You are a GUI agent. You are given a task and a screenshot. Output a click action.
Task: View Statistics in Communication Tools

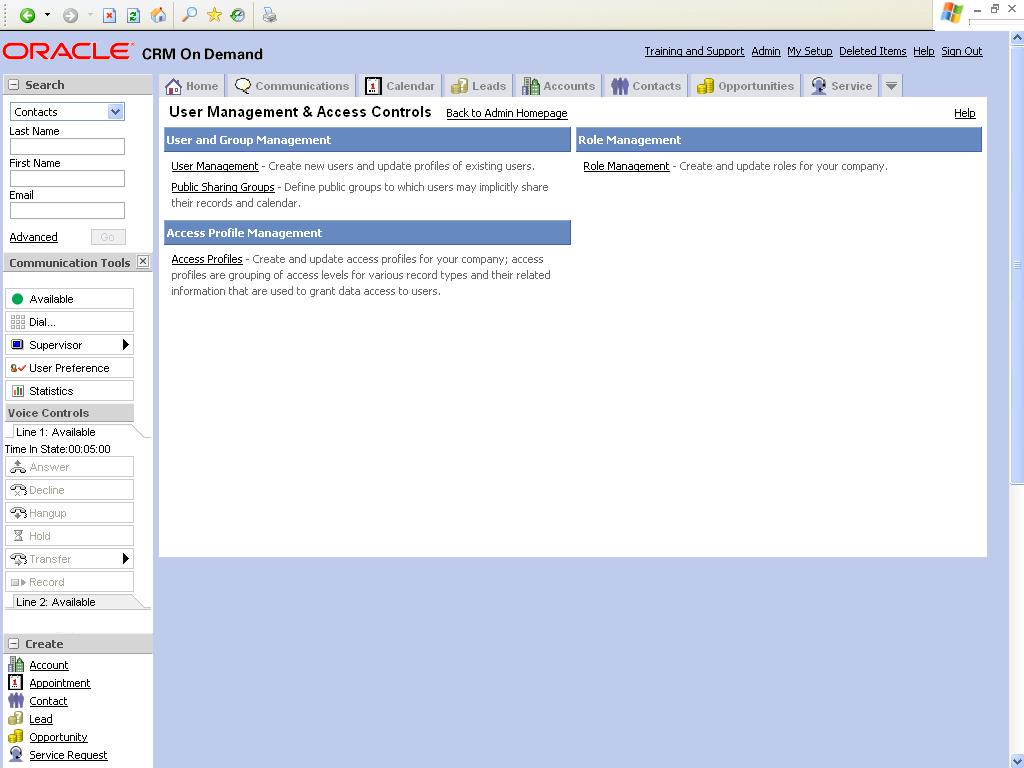69,391
